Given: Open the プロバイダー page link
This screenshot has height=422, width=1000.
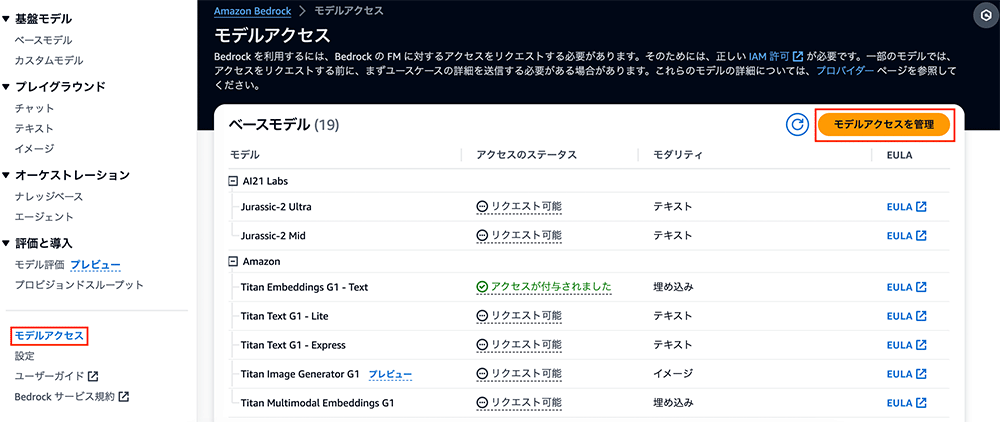Looking at the screenshot, I should (x=845, y=71).
